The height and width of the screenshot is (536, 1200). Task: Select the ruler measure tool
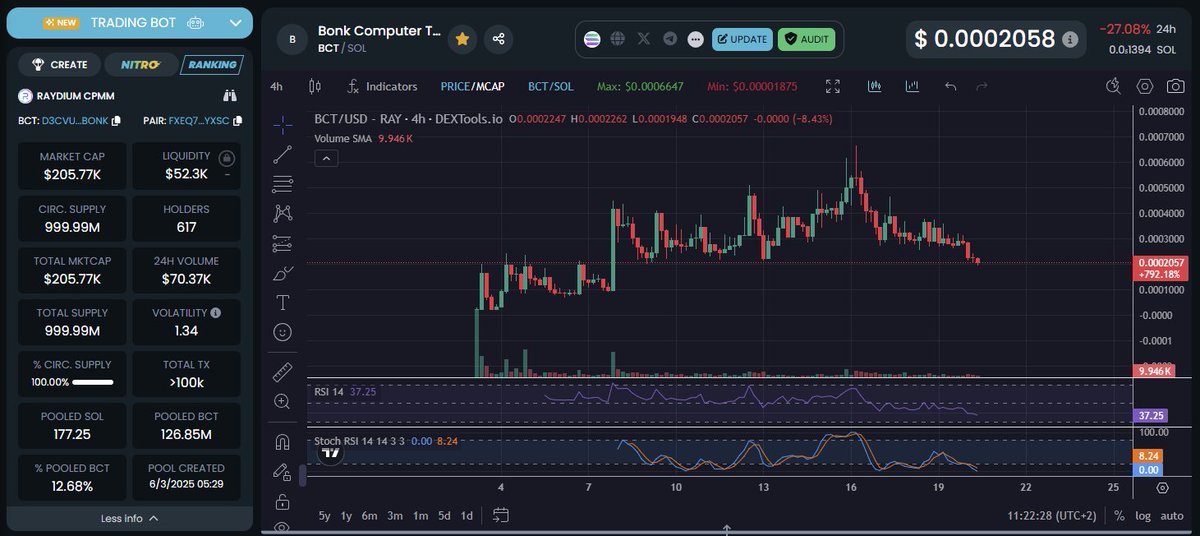click(x=282, y=372)
